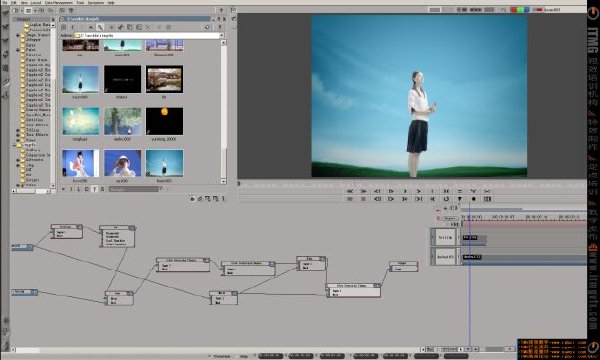The height and width of the screenshot is (360, 600).
Task: Select the upper timeline track header
Action: point(445,238)
